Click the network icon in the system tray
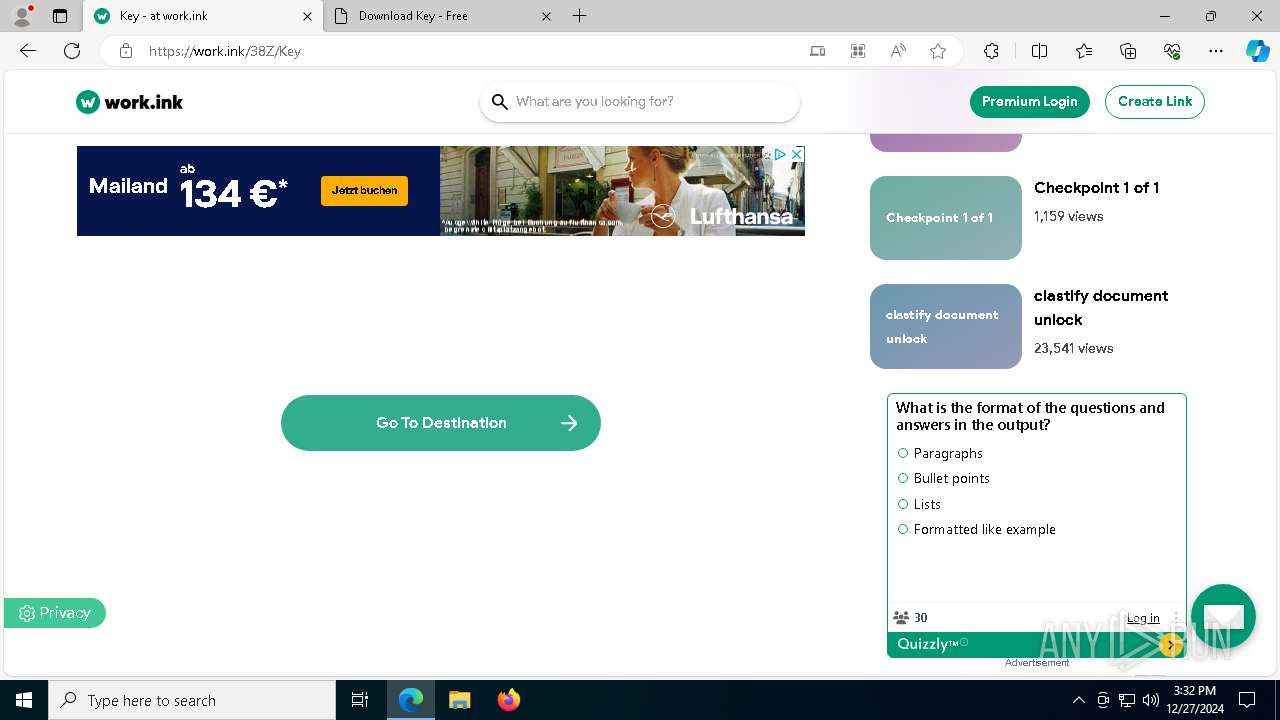The image size is (1280, 720). point(1126,700)
